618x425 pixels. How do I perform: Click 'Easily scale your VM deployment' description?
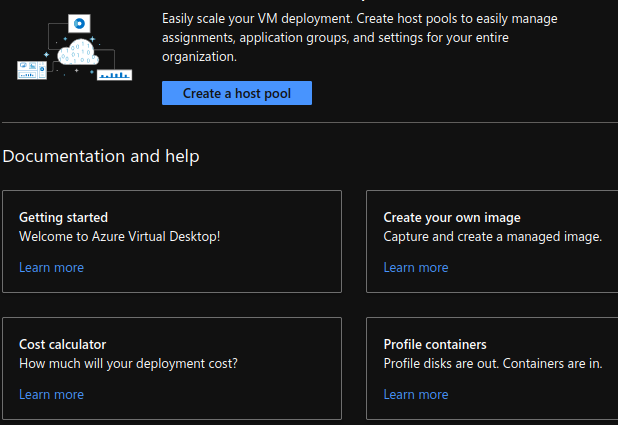359,37
